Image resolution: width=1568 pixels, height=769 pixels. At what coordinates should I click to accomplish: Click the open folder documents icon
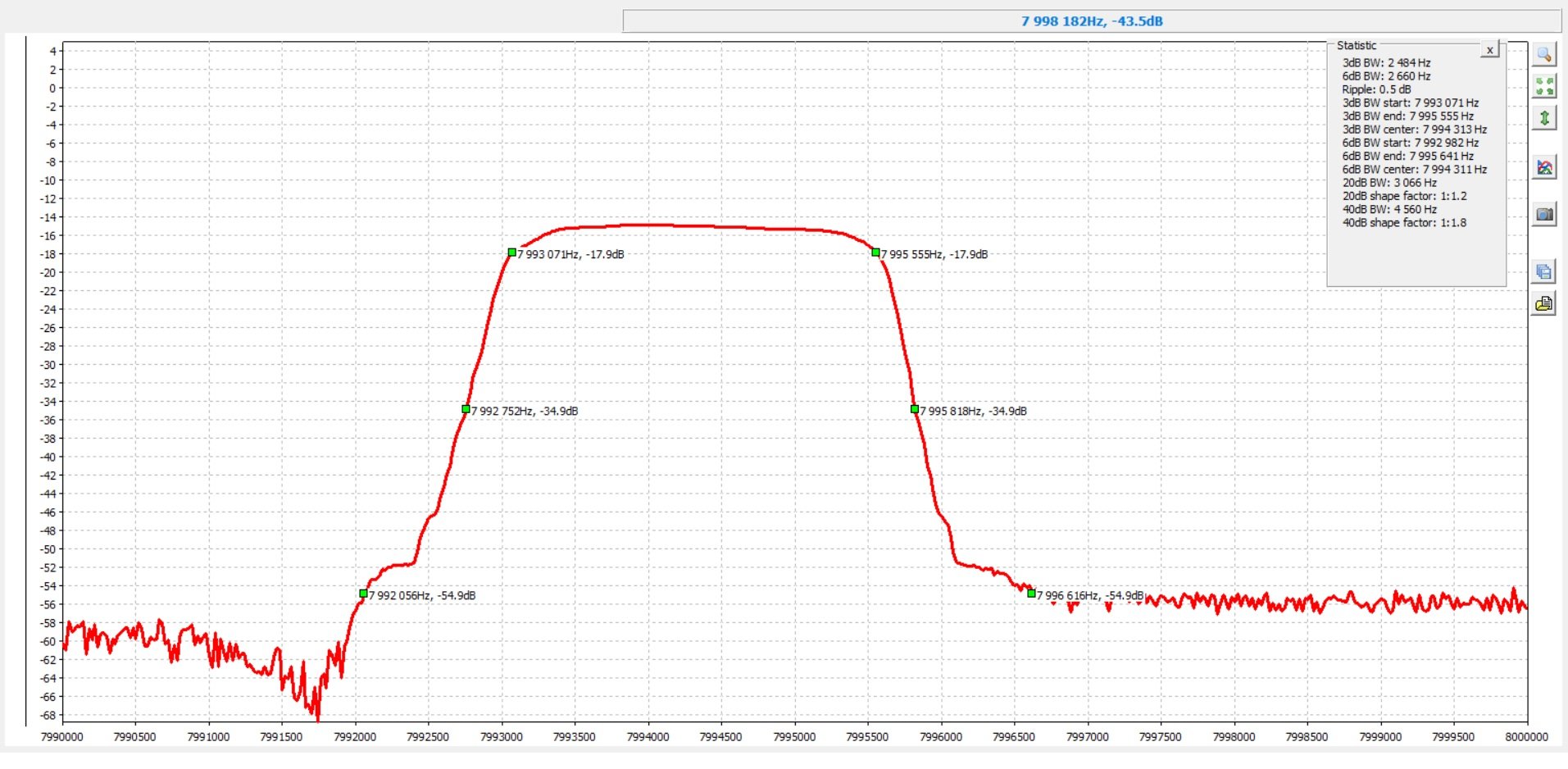(1544, 304)
